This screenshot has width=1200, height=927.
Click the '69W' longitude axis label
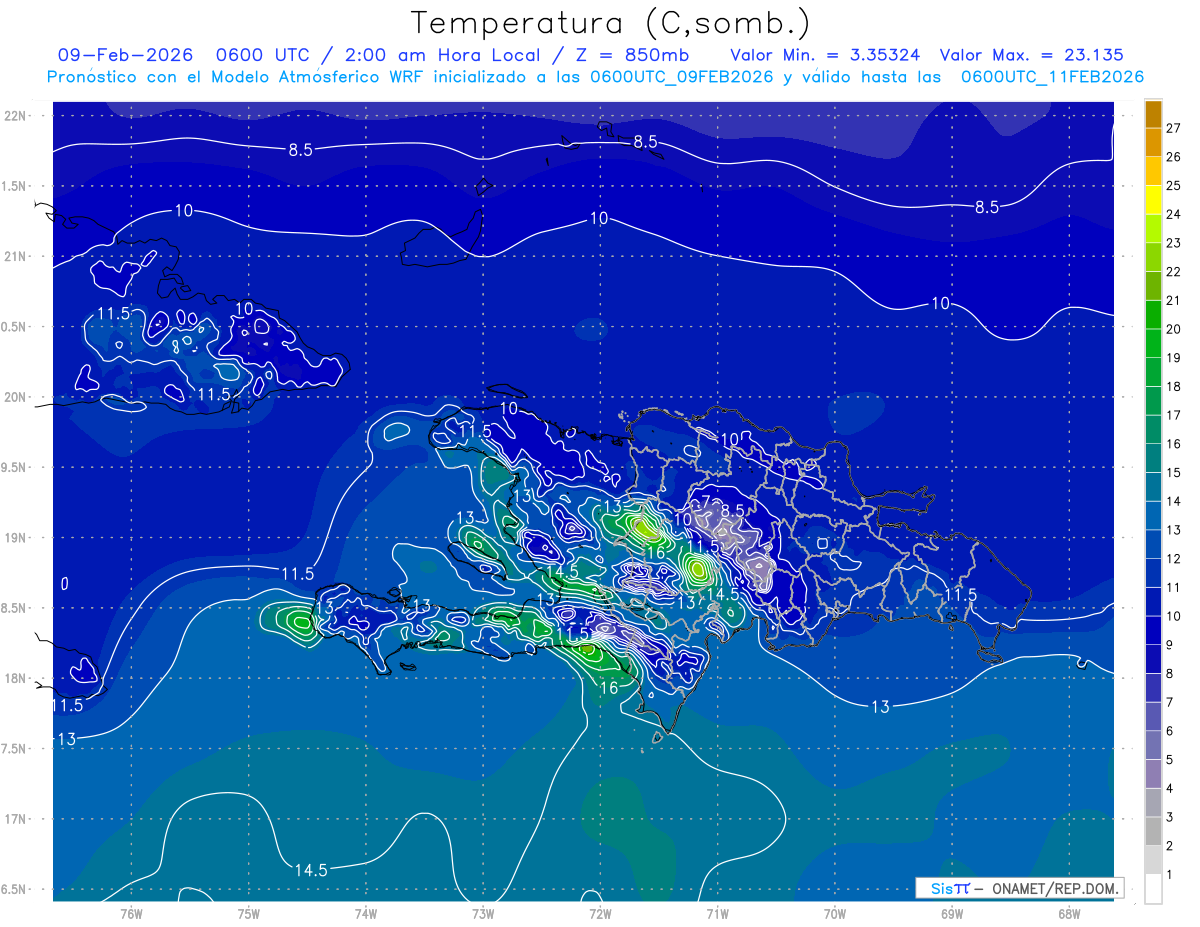point(952,913)
